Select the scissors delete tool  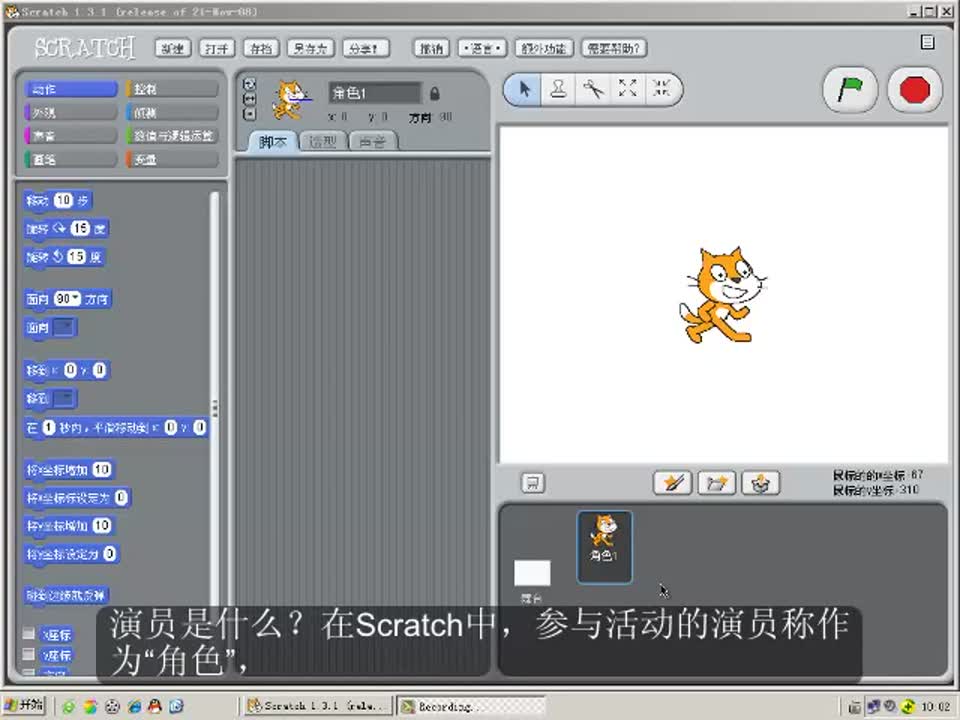(593, 89)
